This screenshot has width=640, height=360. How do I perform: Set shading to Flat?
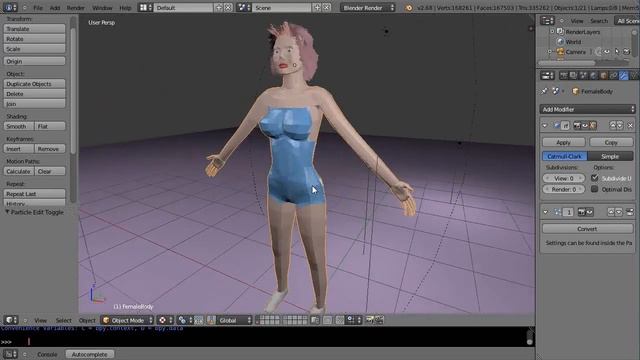(50, 127)
